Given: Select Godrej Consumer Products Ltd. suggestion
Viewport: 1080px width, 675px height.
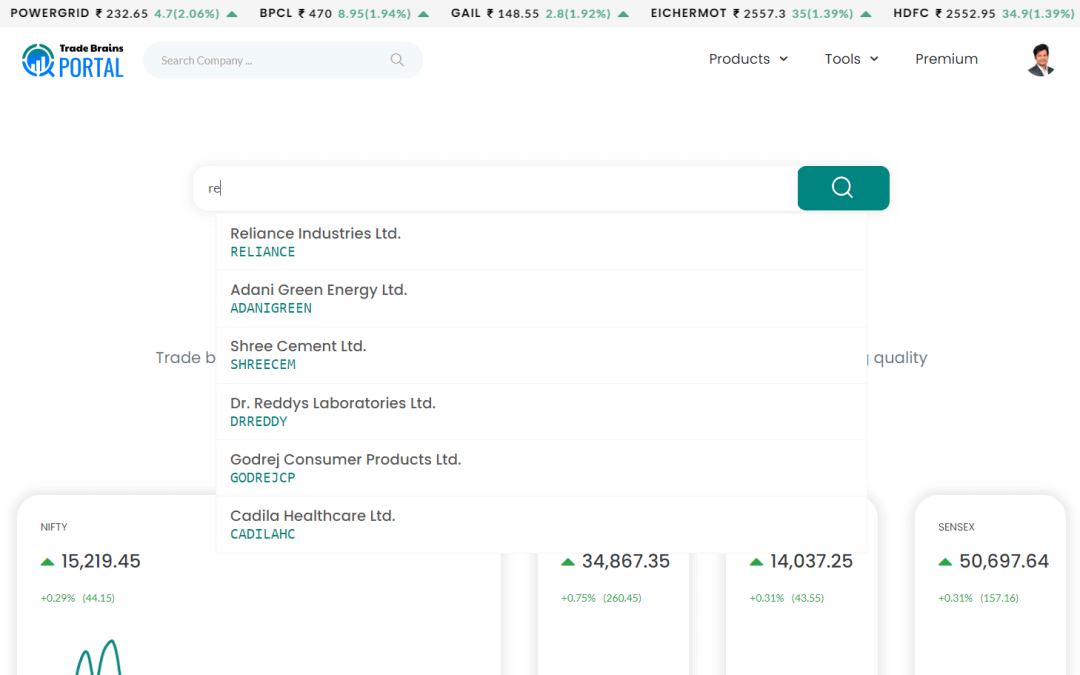Looking at the screenshot, I should tap(541, 468).
